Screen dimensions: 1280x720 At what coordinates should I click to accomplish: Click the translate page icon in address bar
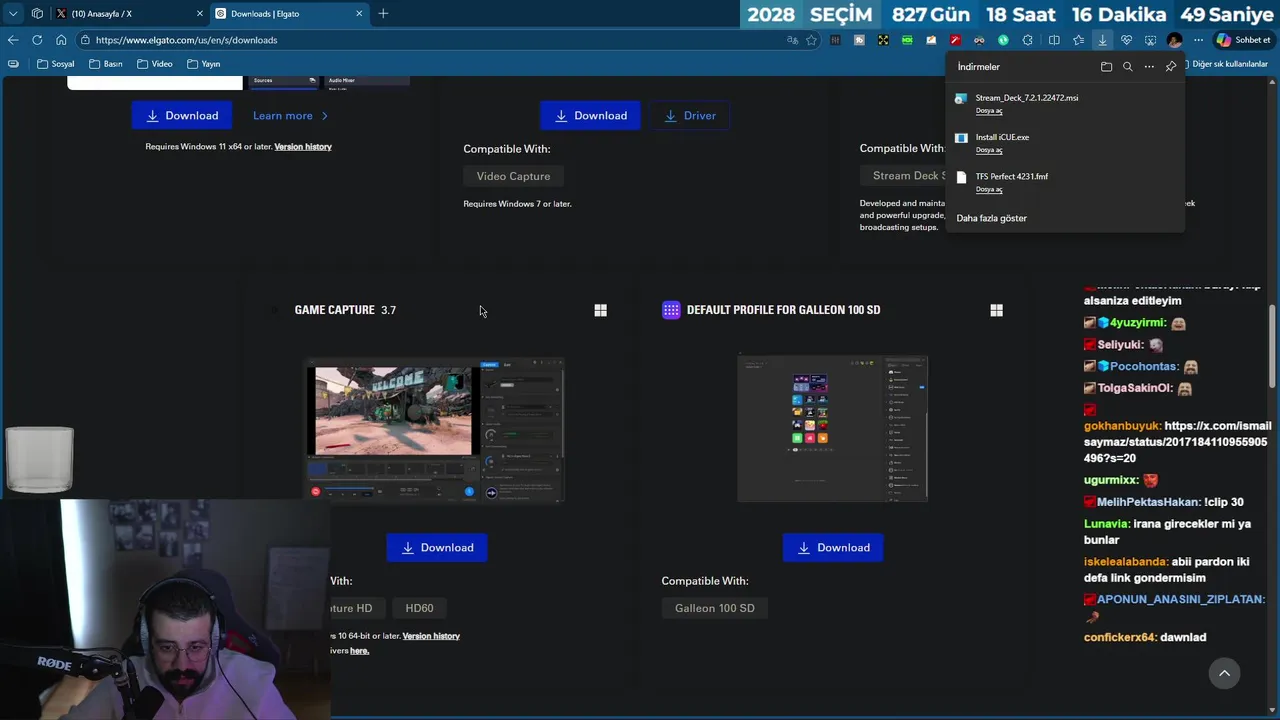point(792,40)
